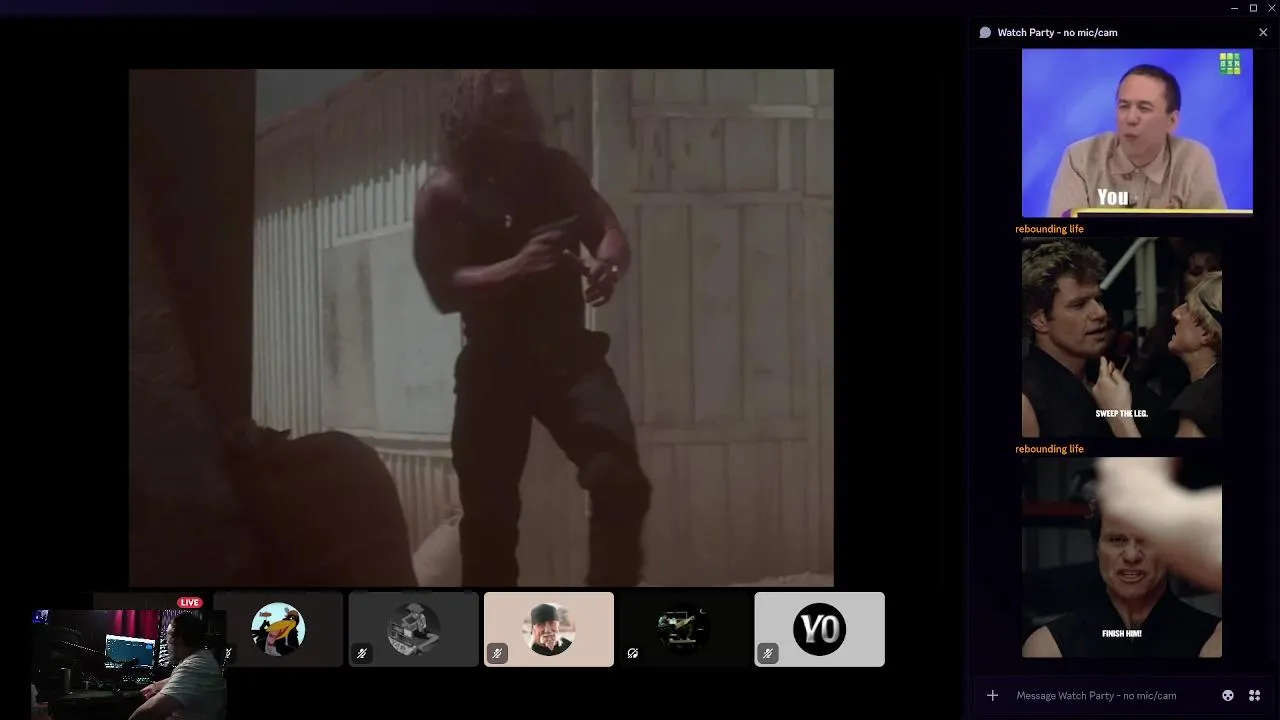Click the red LIVE badge on stream tile

(x=189, y=602)
